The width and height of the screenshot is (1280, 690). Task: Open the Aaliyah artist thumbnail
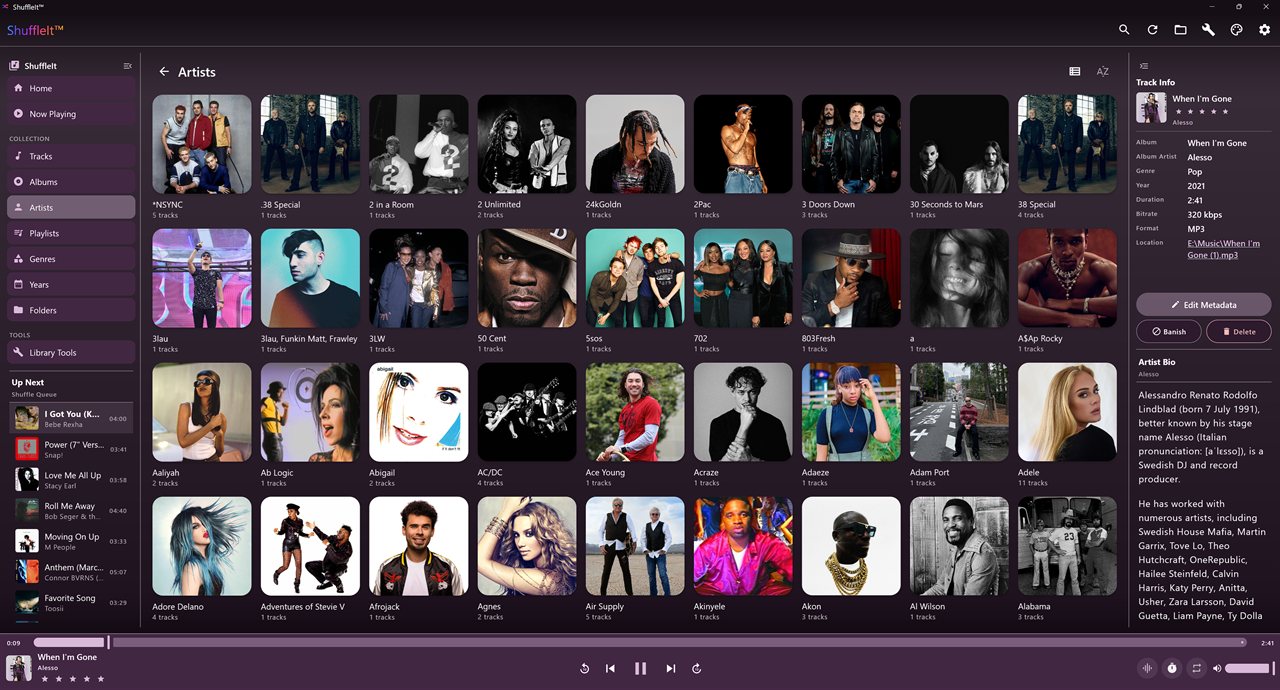(x=202, y=412)
